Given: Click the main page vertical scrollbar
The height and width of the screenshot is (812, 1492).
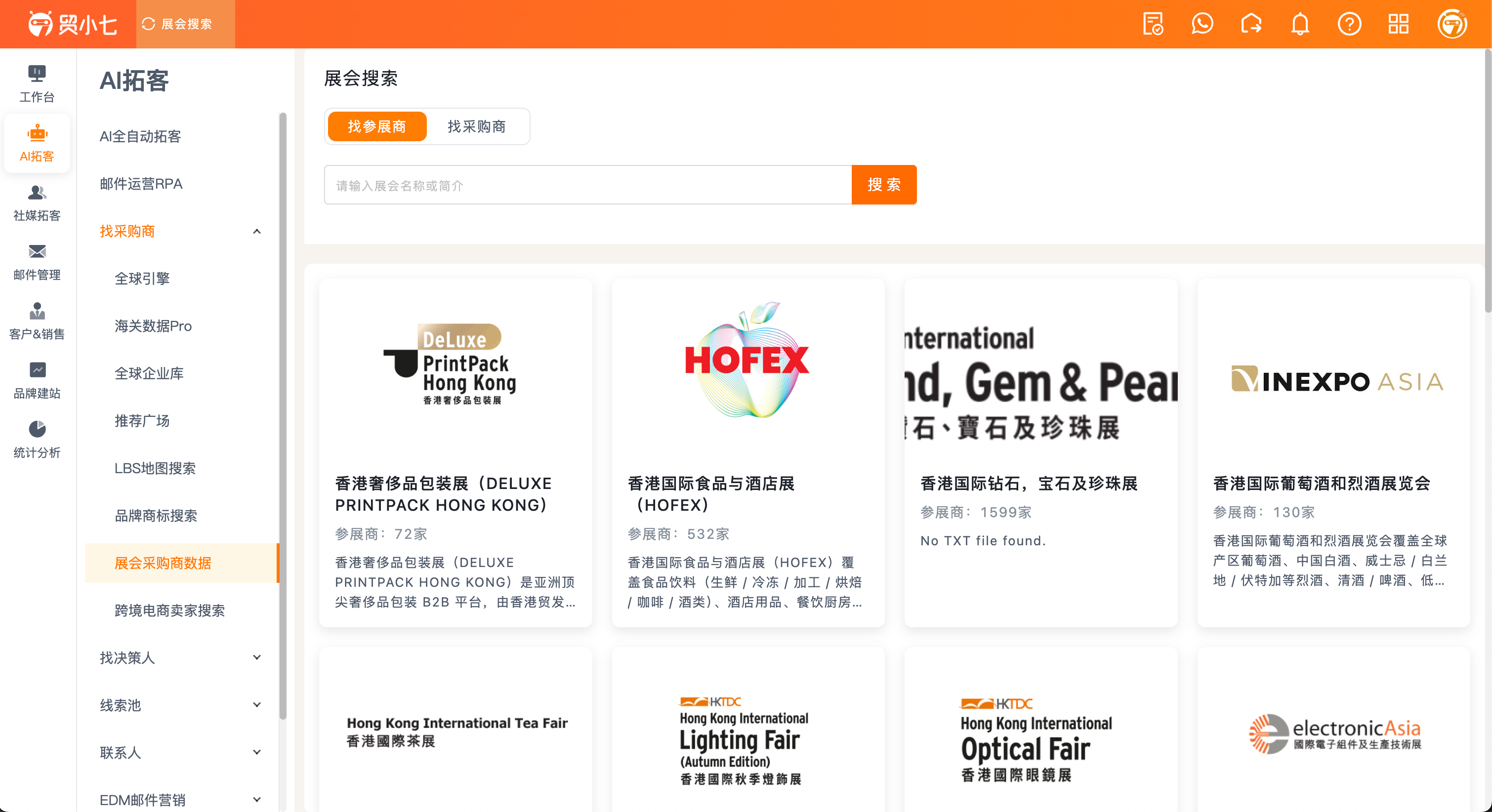Looking at the screenshot, I should point(1488,181).
